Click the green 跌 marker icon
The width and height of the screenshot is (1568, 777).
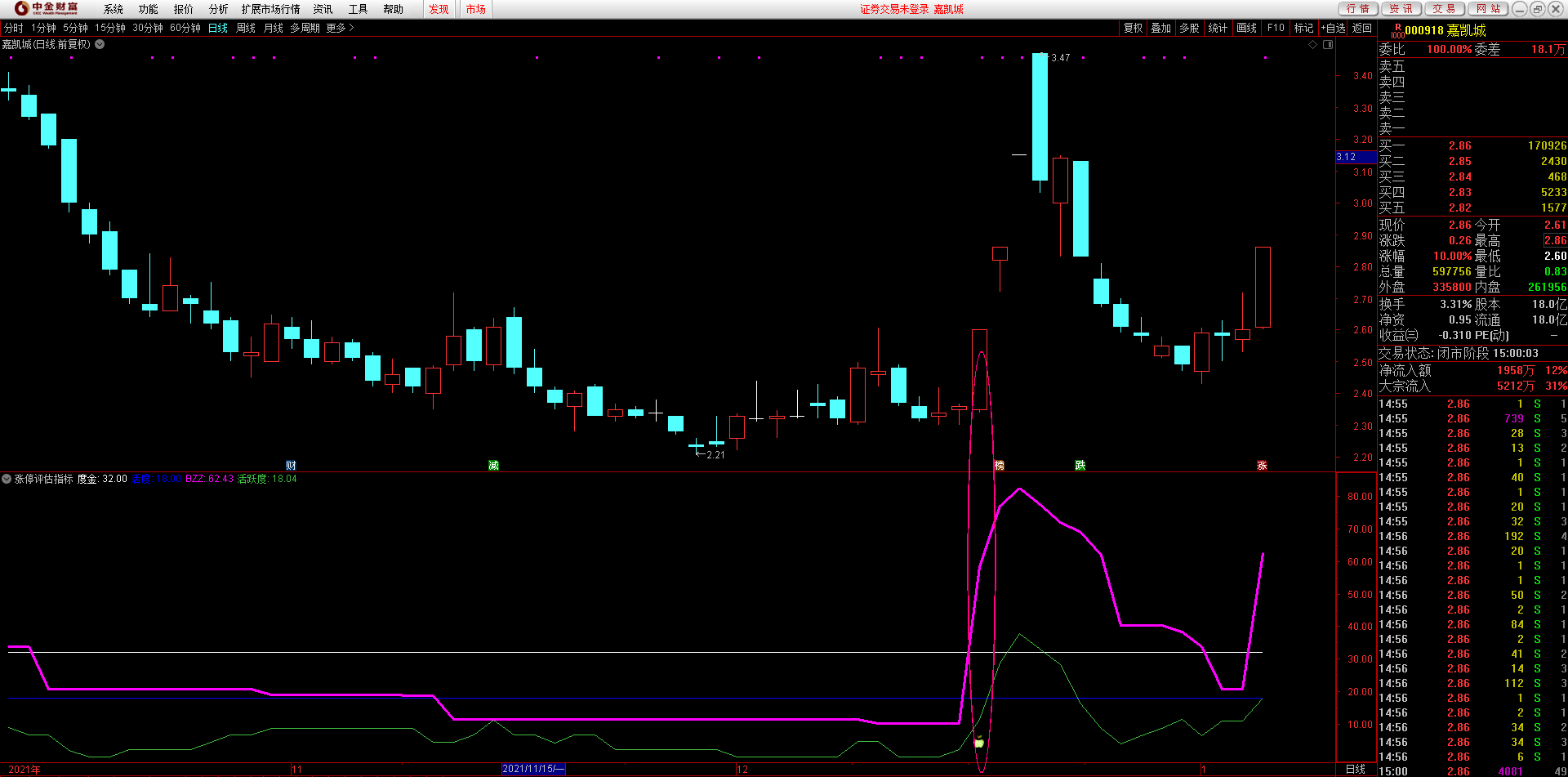(1080, 465)
